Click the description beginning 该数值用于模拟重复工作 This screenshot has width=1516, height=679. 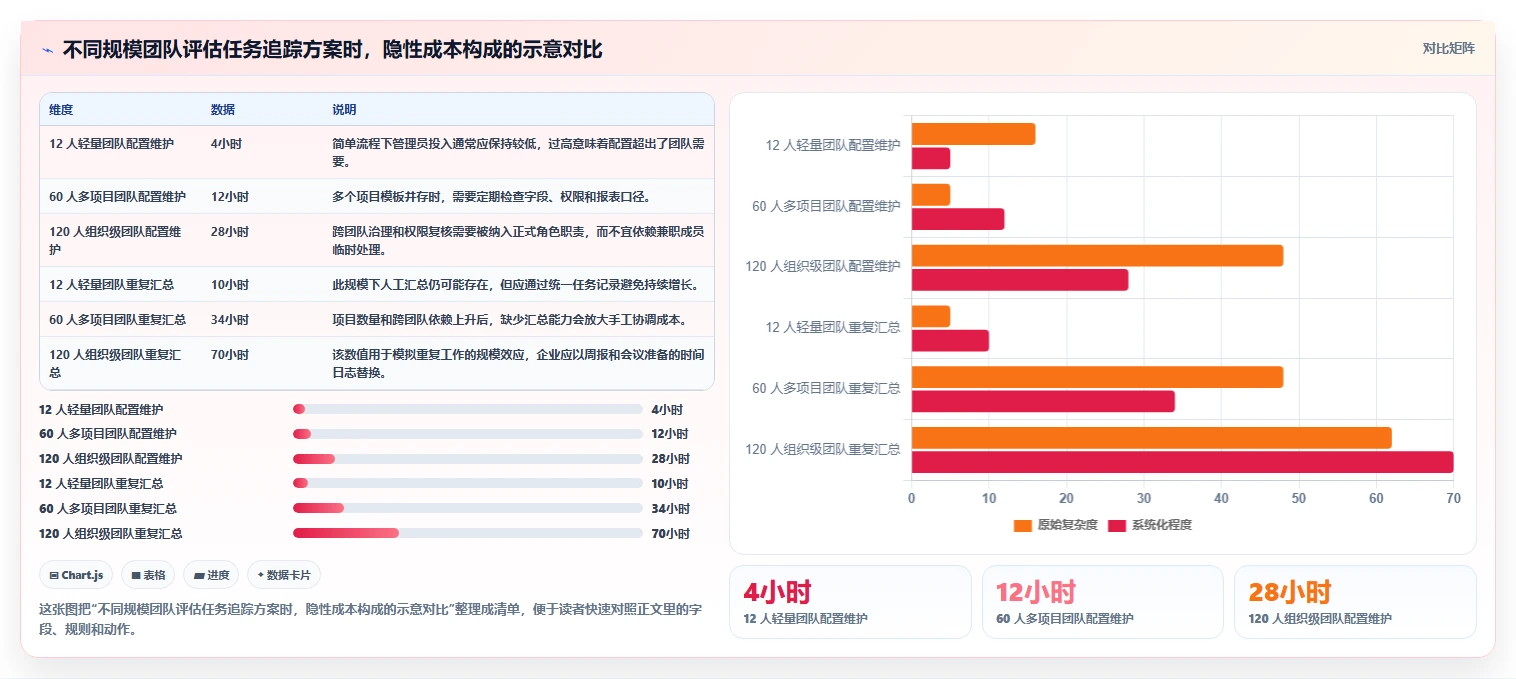(518, 363)
